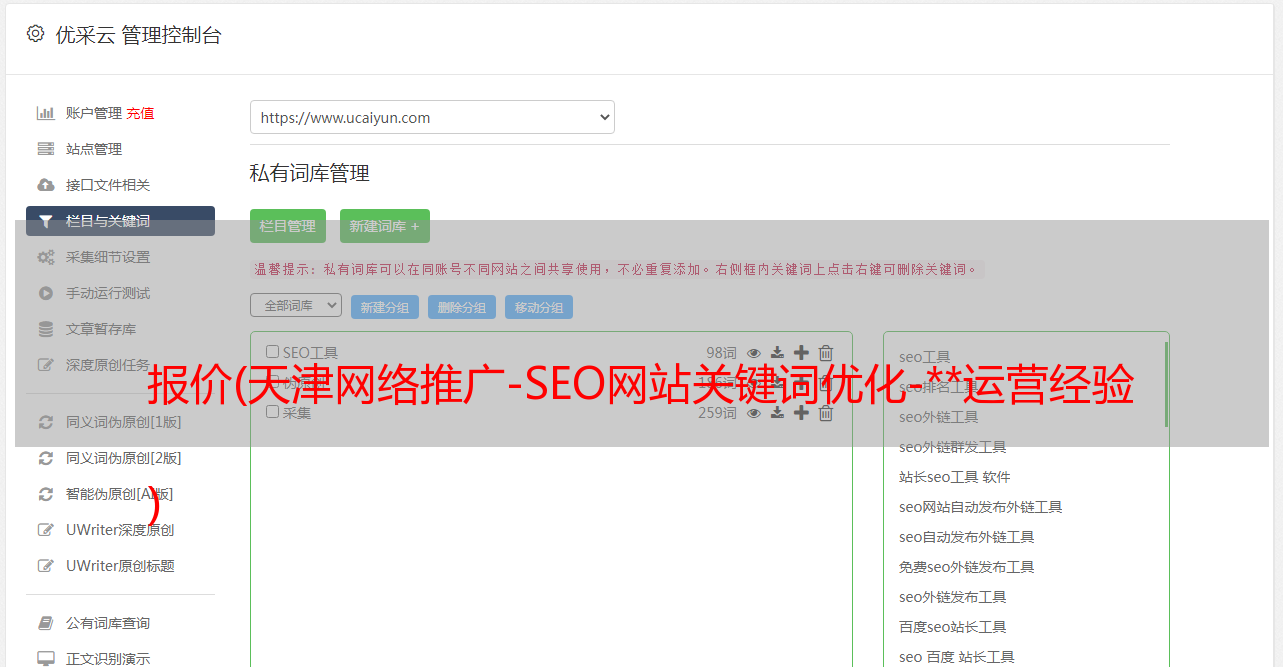Delete the SEO工具 library via trash icon
Image resolution: width=1283 pixels, height=667 pixels.
[826, 353]
